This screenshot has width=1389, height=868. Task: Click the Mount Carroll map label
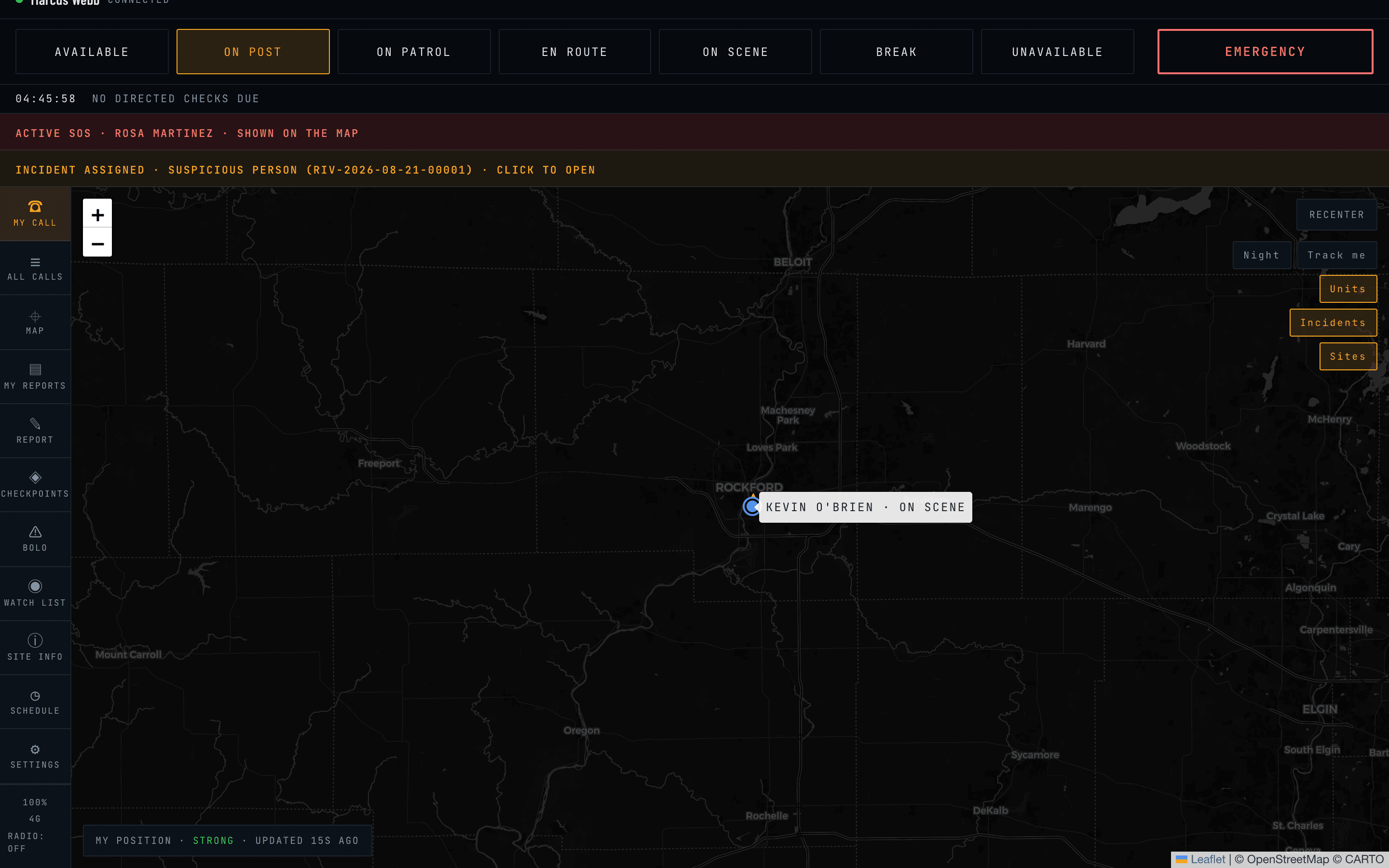point(128,654)
